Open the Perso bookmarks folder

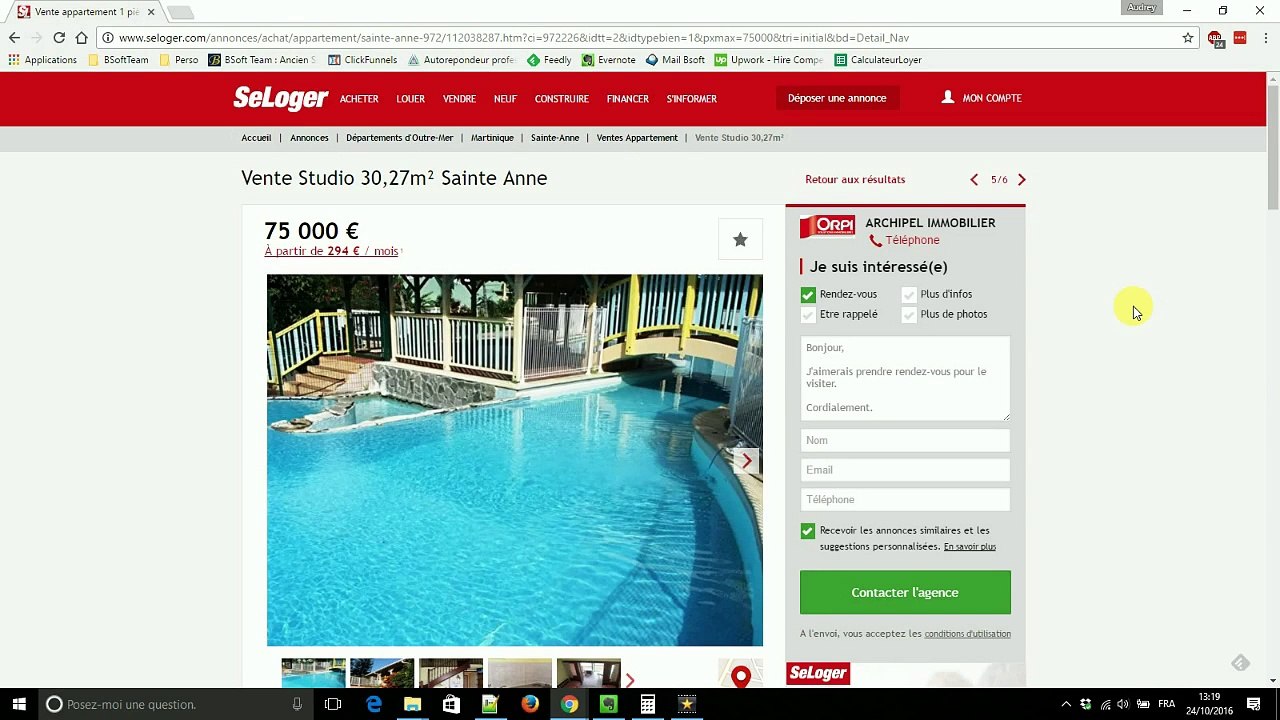[x=179, y=60]
